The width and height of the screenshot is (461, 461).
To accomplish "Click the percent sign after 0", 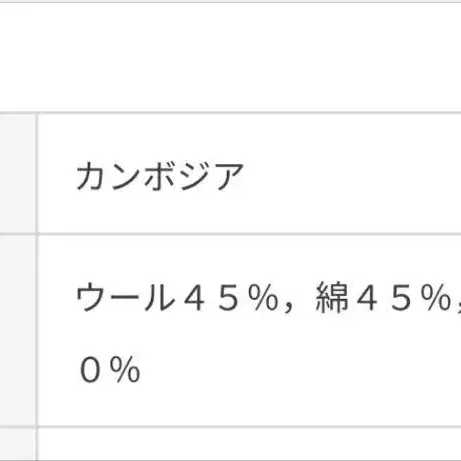I will (x=125, y=369).
